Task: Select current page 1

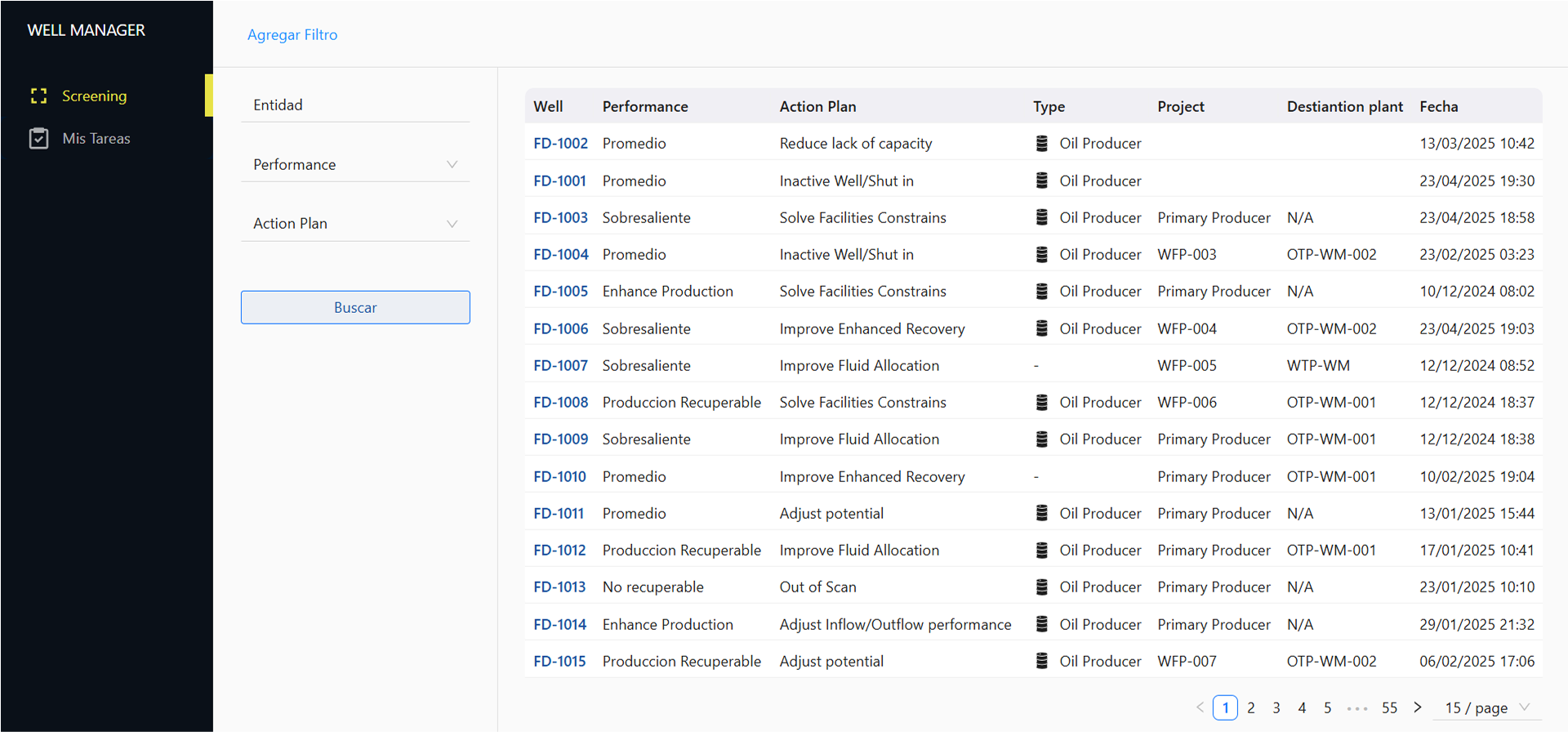Action: (x=1225, y=707)
